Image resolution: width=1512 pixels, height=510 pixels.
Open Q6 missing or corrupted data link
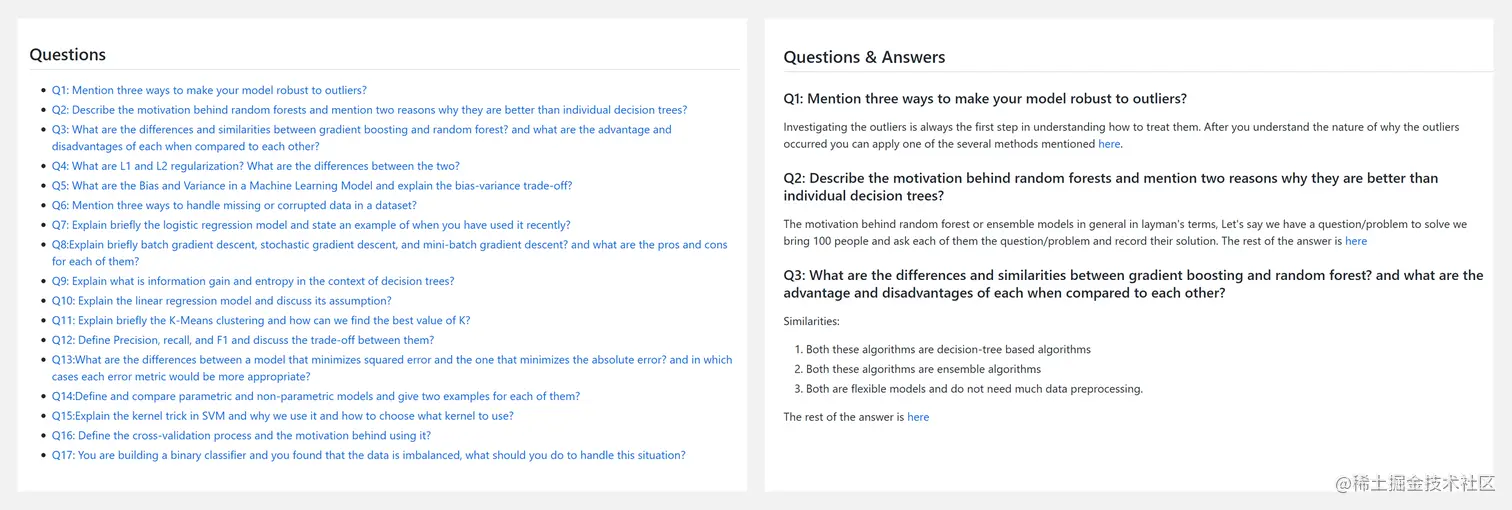[x=234, y=205]
